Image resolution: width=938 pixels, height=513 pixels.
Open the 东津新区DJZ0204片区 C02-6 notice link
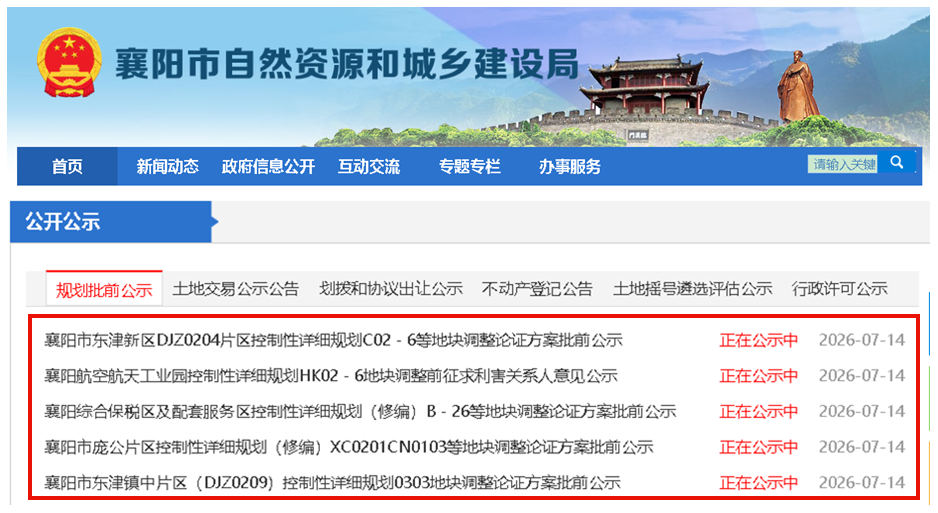333,340
